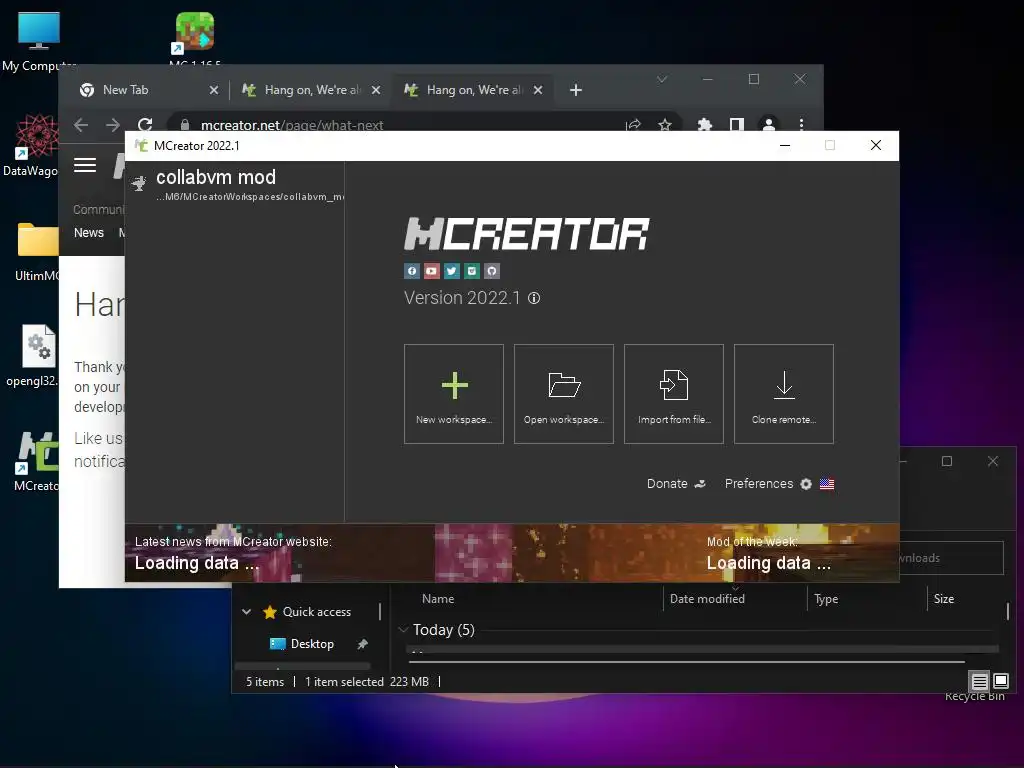Open MCreator's Twitter icon
Screen dimensions: 1024x768
coord(452,271)
